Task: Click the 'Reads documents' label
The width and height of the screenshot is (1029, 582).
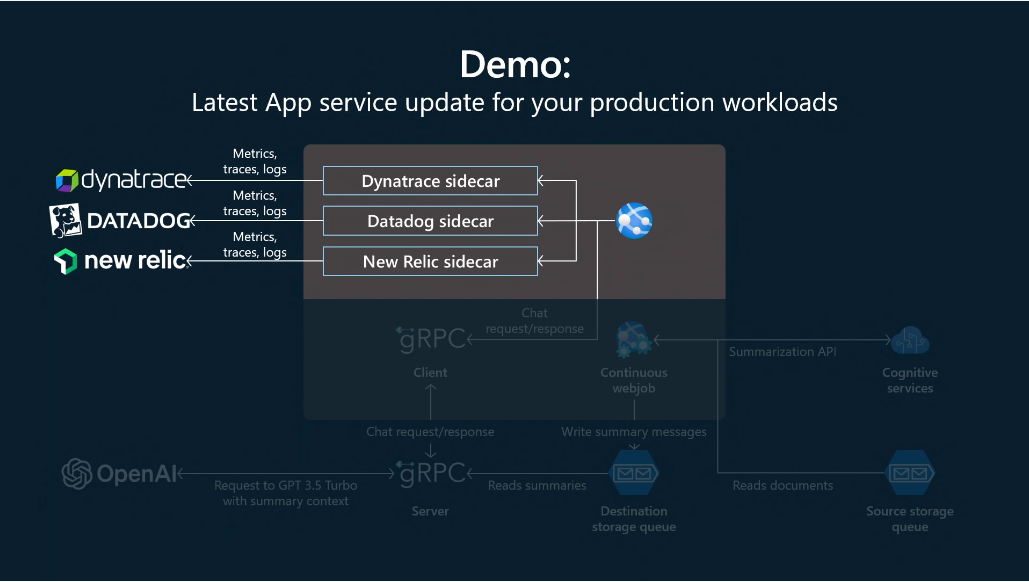Action: [x=783, y=486]
